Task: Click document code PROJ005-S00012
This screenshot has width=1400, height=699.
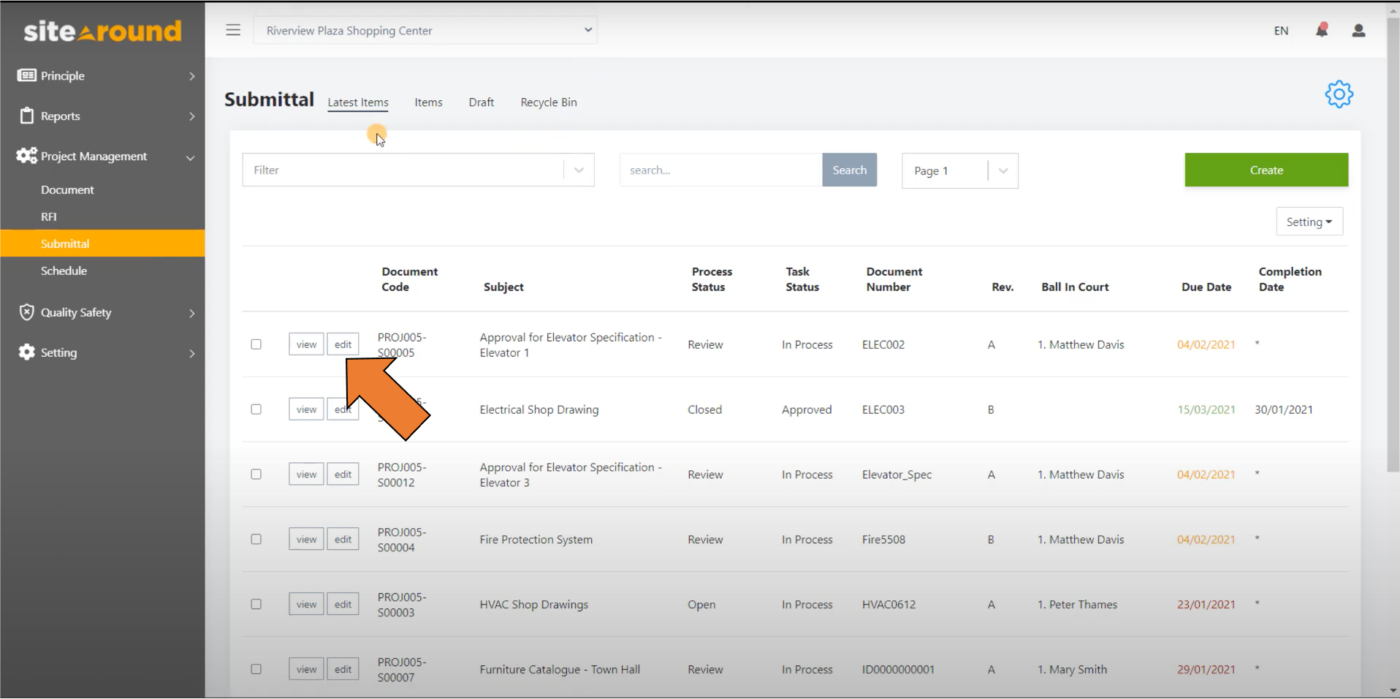Action: (x=401, y=474)
